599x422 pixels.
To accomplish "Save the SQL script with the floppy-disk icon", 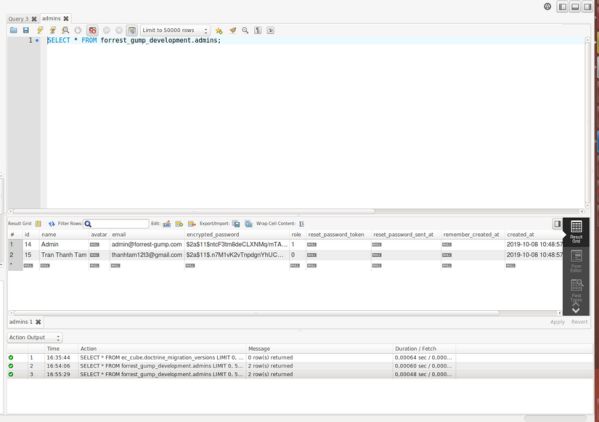I will [26, 30].
